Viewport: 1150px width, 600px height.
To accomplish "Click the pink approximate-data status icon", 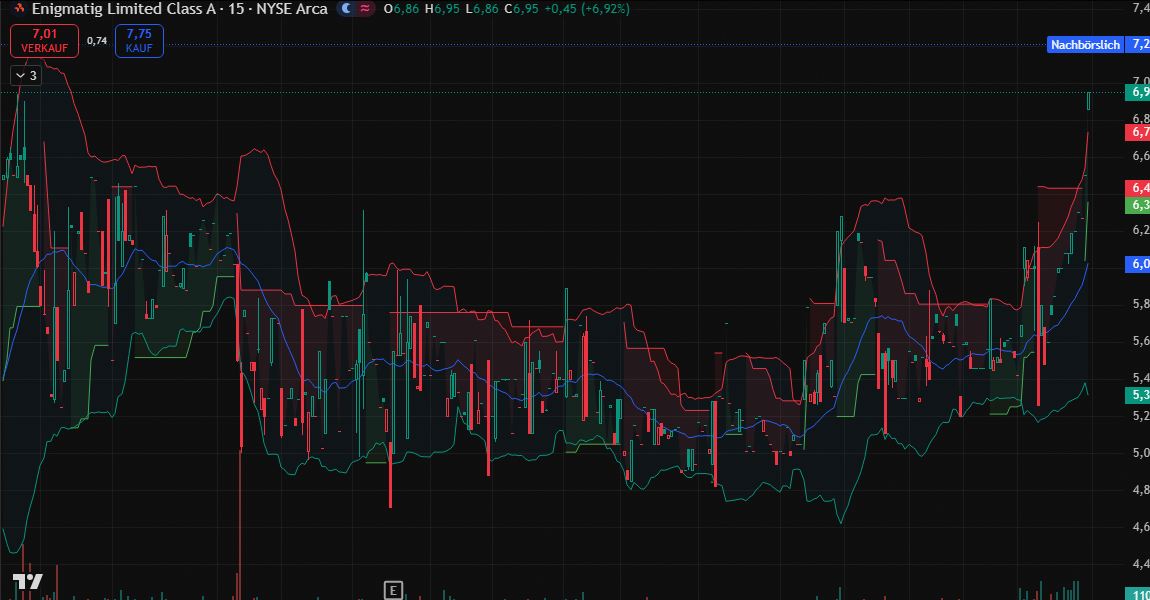I will [365, 9].
